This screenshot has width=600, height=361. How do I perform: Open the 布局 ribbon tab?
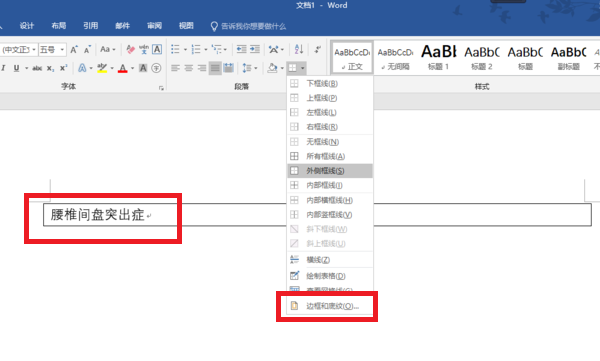59,26
